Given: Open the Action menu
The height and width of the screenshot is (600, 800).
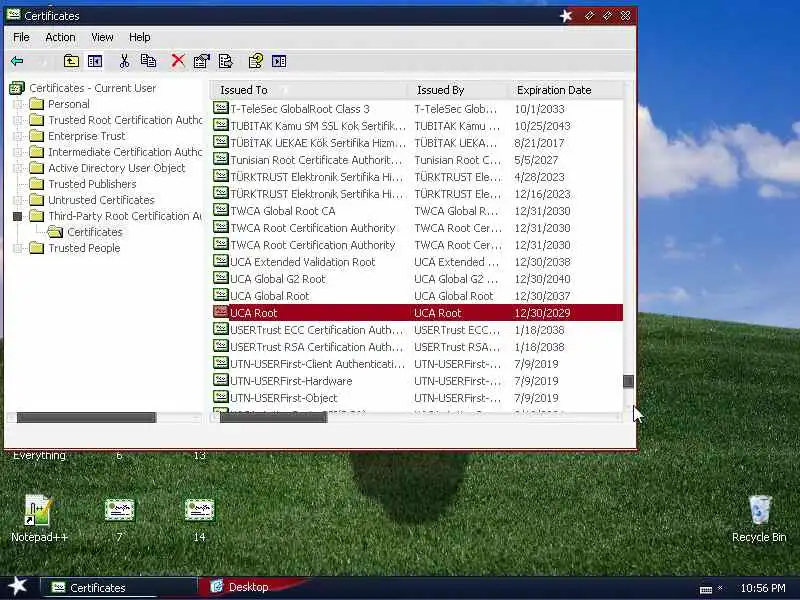Looking at the screenshot, I should pos(60,37).
